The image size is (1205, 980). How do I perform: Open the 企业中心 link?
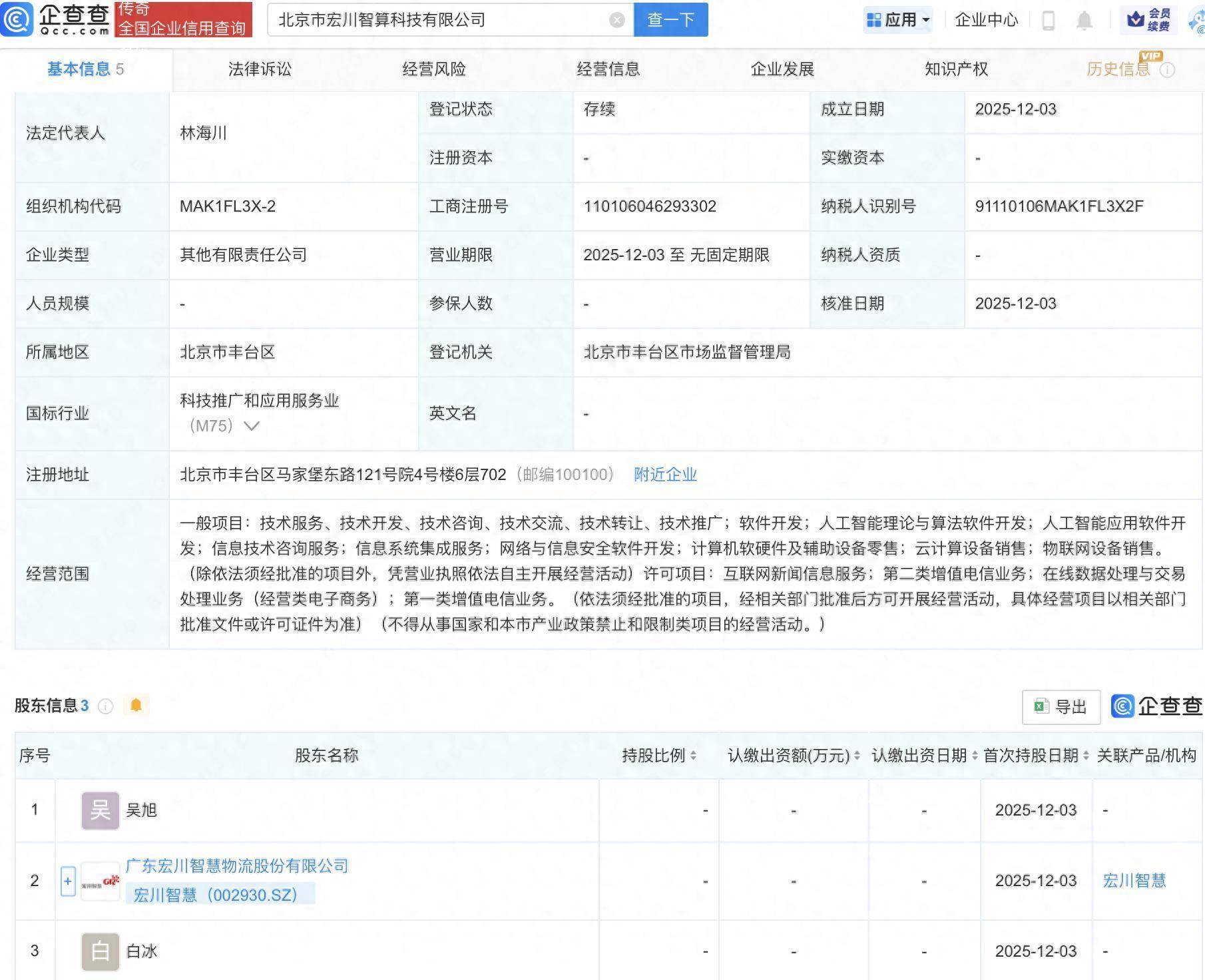pos(985,20)
